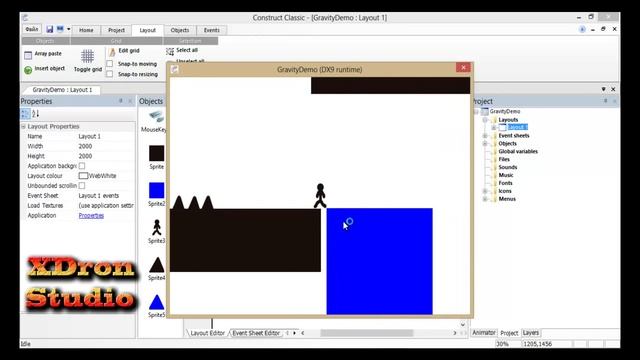Click the GravityDemo runtime window title icon
This screenshot has height=360, width=640.
coord(175,69)
